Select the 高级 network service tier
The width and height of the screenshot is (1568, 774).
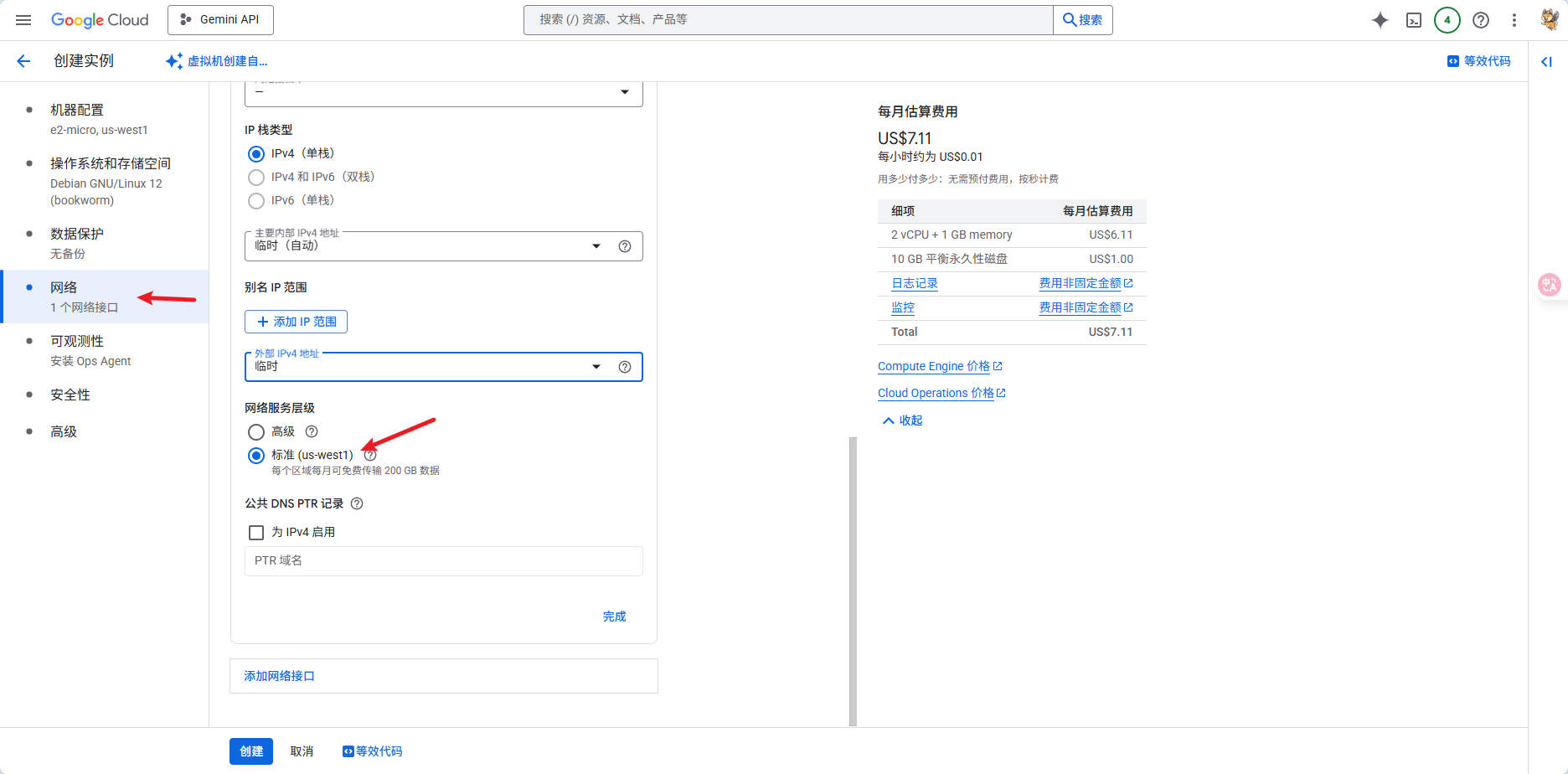pos(256,432)
